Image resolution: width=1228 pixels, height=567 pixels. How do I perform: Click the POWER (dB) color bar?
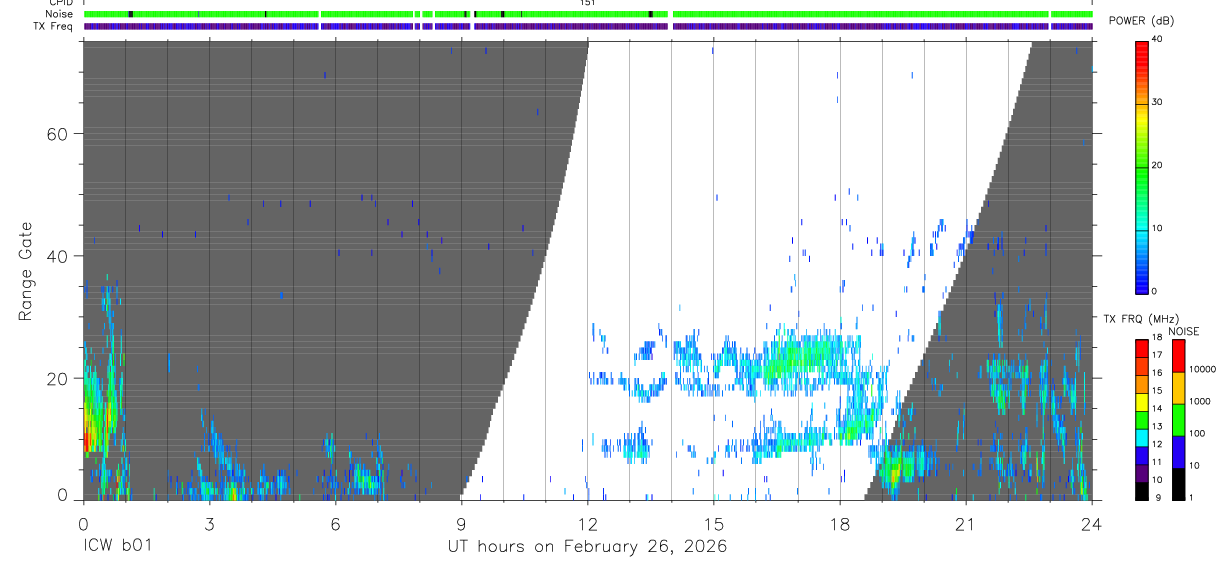click(x=1142, y=166)
